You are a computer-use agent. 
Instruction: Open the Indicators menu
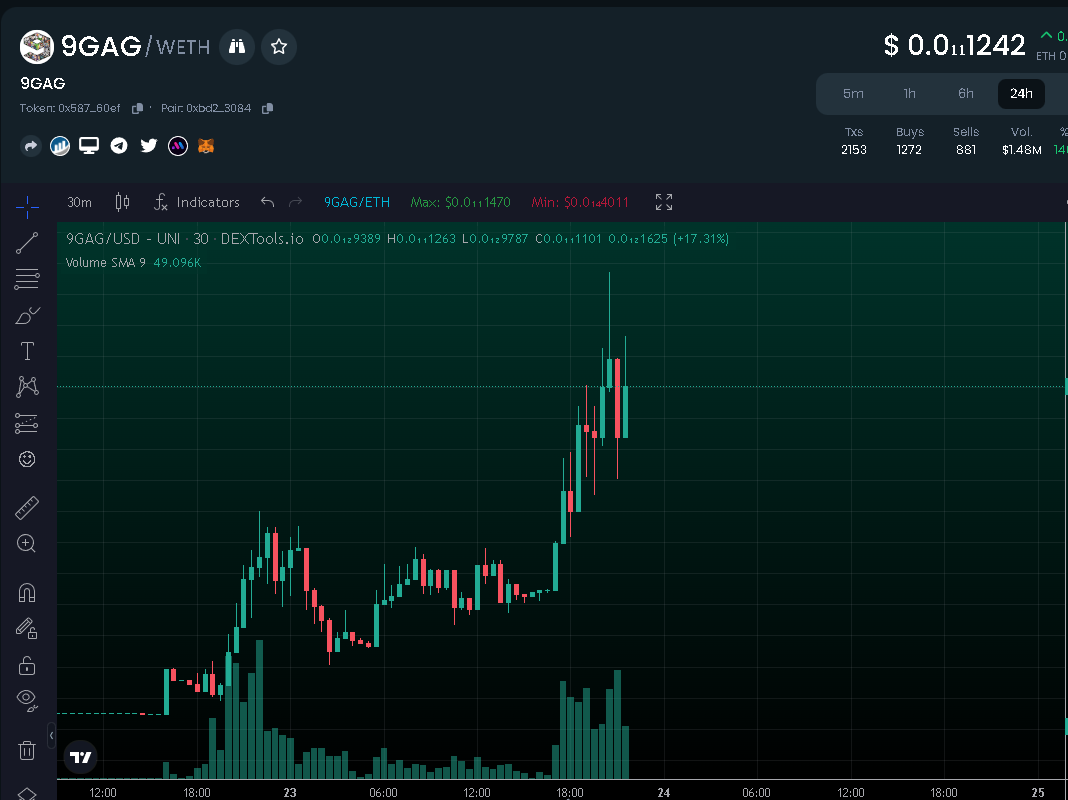(x=197, y=202)
